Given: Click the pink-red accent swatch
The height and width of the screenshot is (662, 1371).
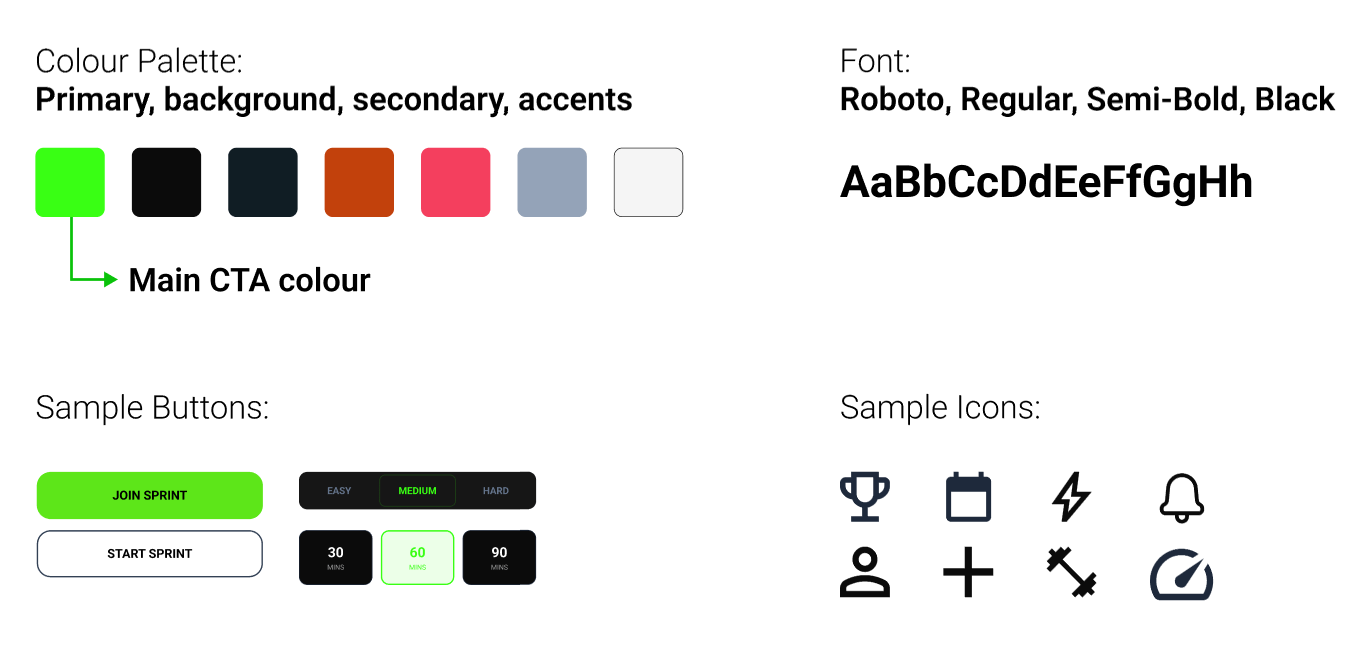Looking at the screenshot, I should click(x=455, y=182).
